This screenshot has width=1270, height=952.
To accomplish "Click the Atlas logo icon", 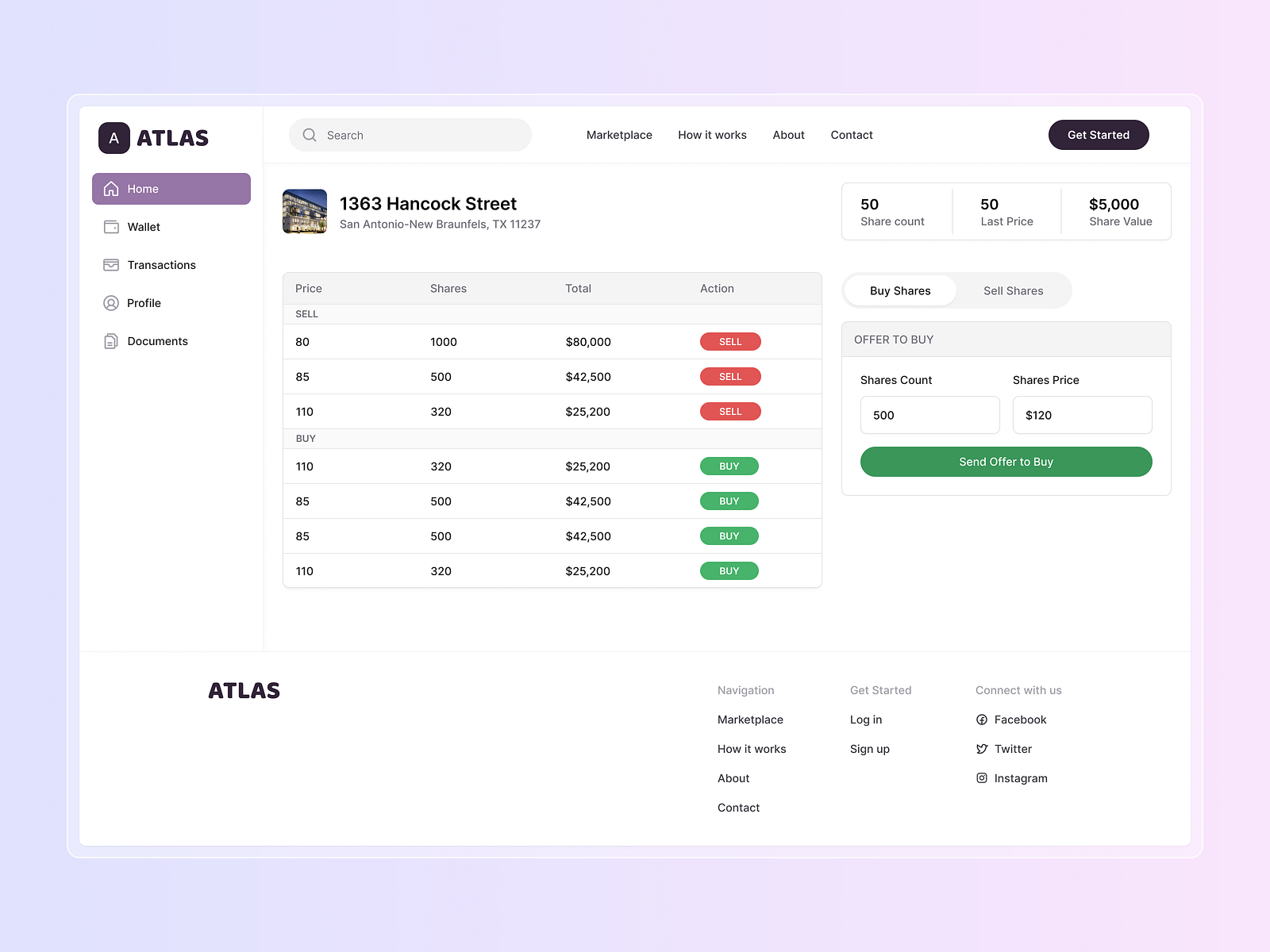I will click(x=114, y=138).
